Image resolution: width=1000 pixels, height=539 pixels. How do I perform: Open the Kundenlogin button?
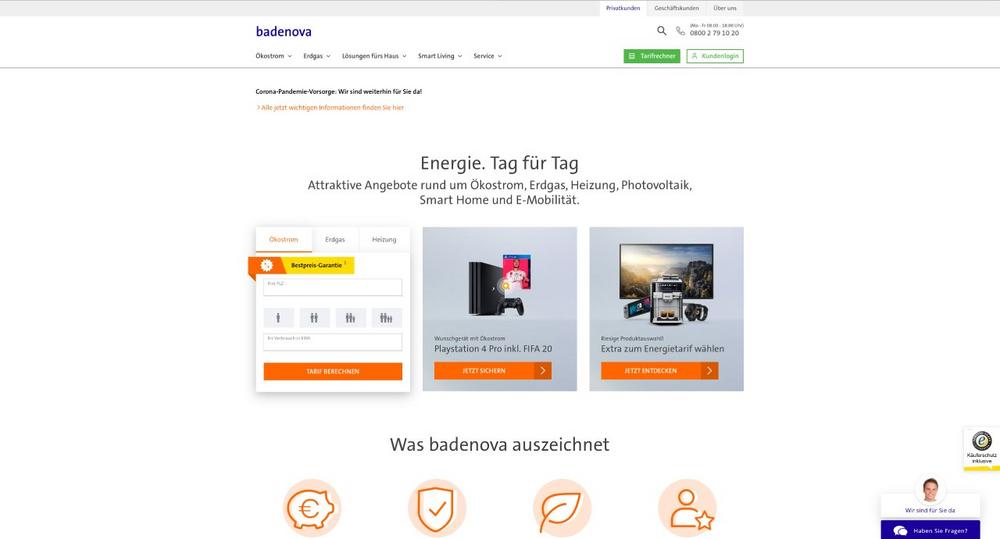pos(715,56)
